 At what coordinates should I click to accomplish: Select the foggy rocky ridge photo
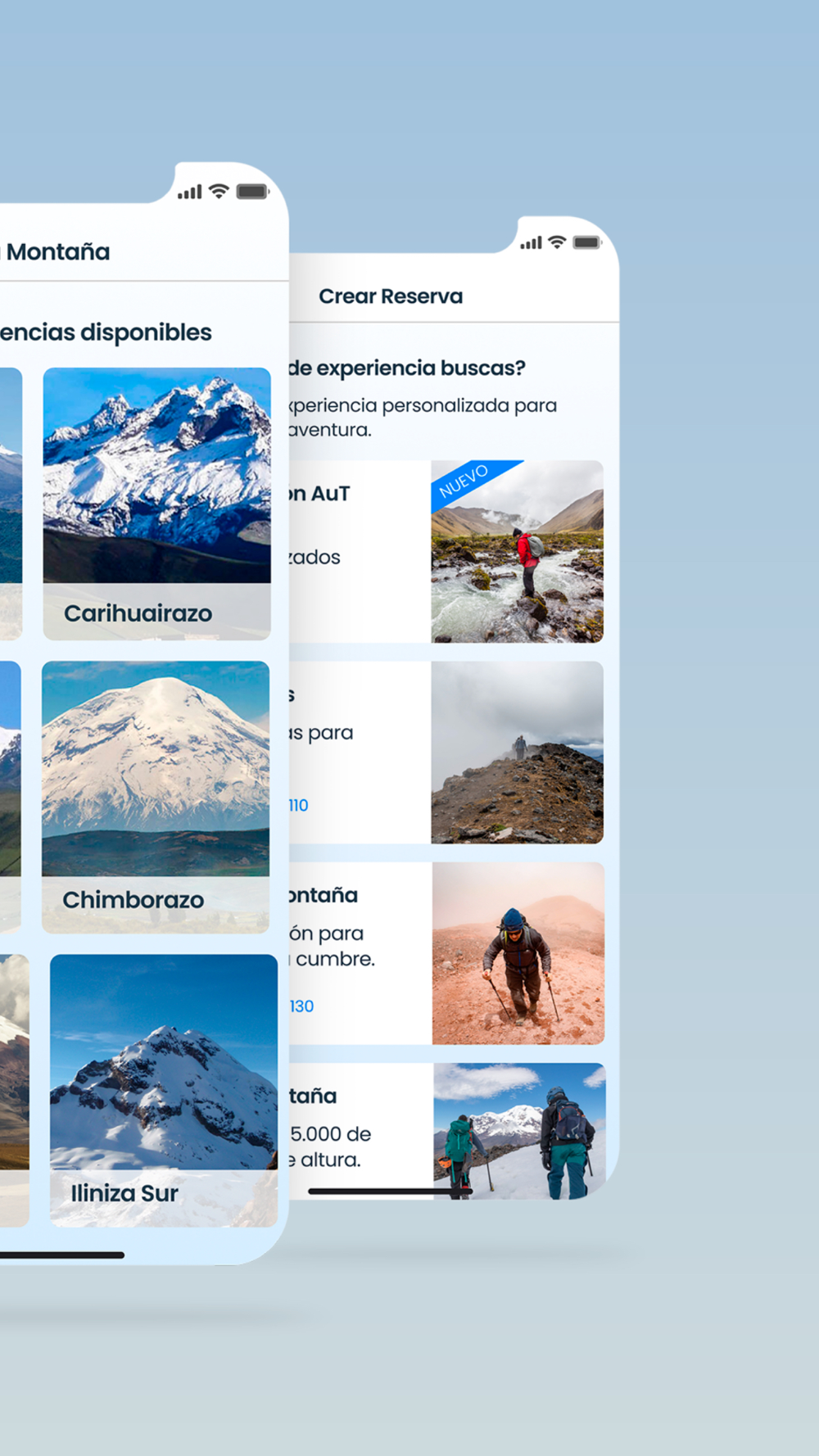pos(518,753)
